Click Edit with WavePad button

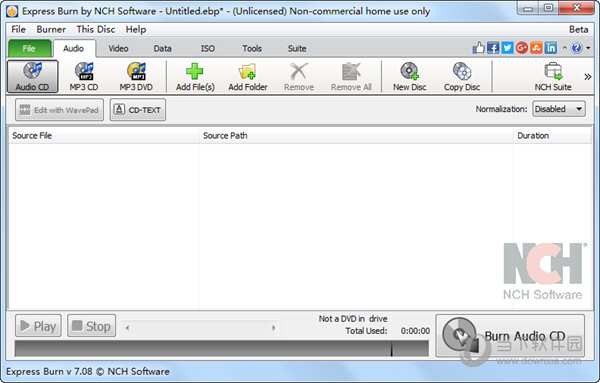pos(59,110)
